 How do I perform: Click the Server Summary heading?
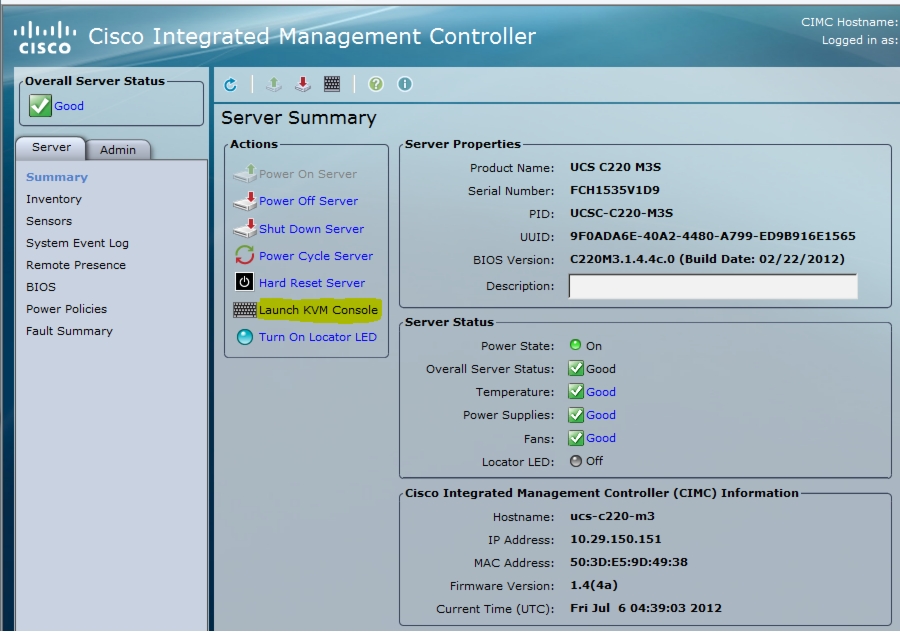[298, 118]
